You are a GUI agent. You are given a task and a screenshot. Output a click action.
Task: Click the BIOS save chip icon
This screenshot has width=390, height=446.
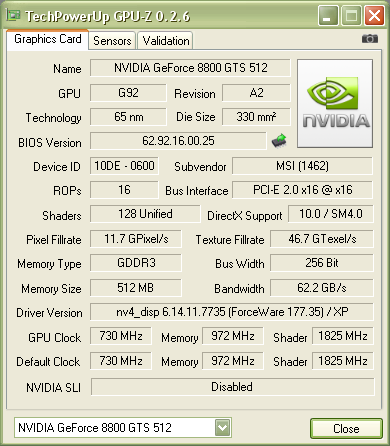[279, 141]
